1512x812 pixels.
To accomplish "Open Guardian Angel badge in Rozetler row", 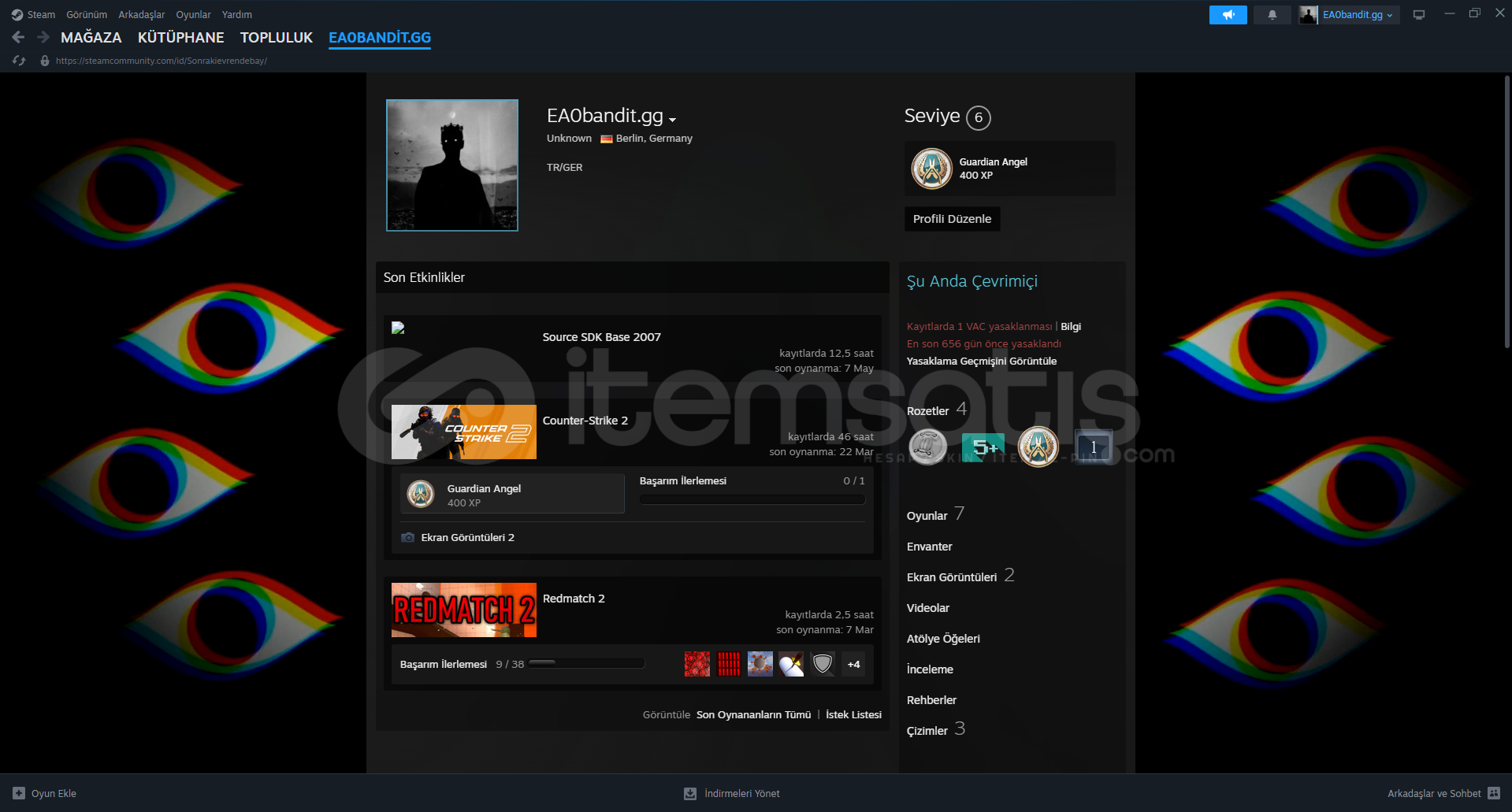I will [x=1038, y=447].
